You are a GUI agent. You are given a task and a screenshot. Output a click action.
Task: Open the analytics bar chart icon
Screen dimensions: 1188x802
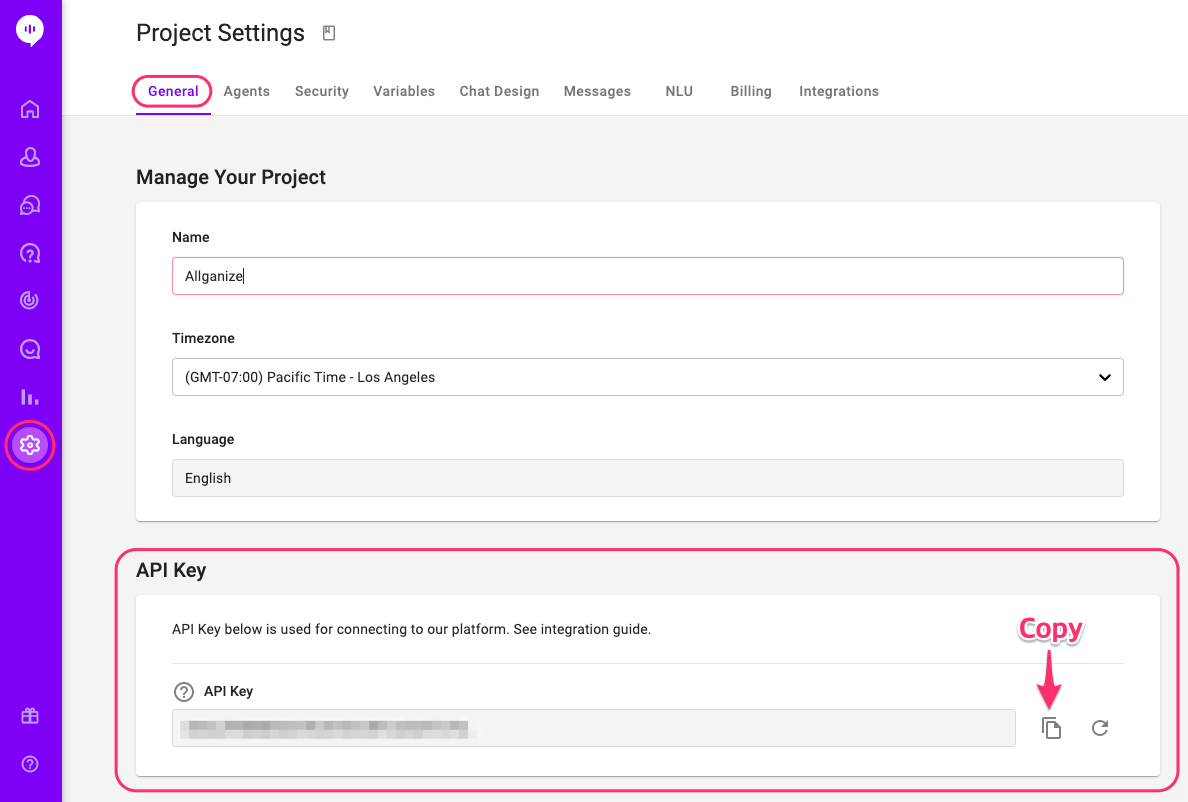(x=30, y=397)
